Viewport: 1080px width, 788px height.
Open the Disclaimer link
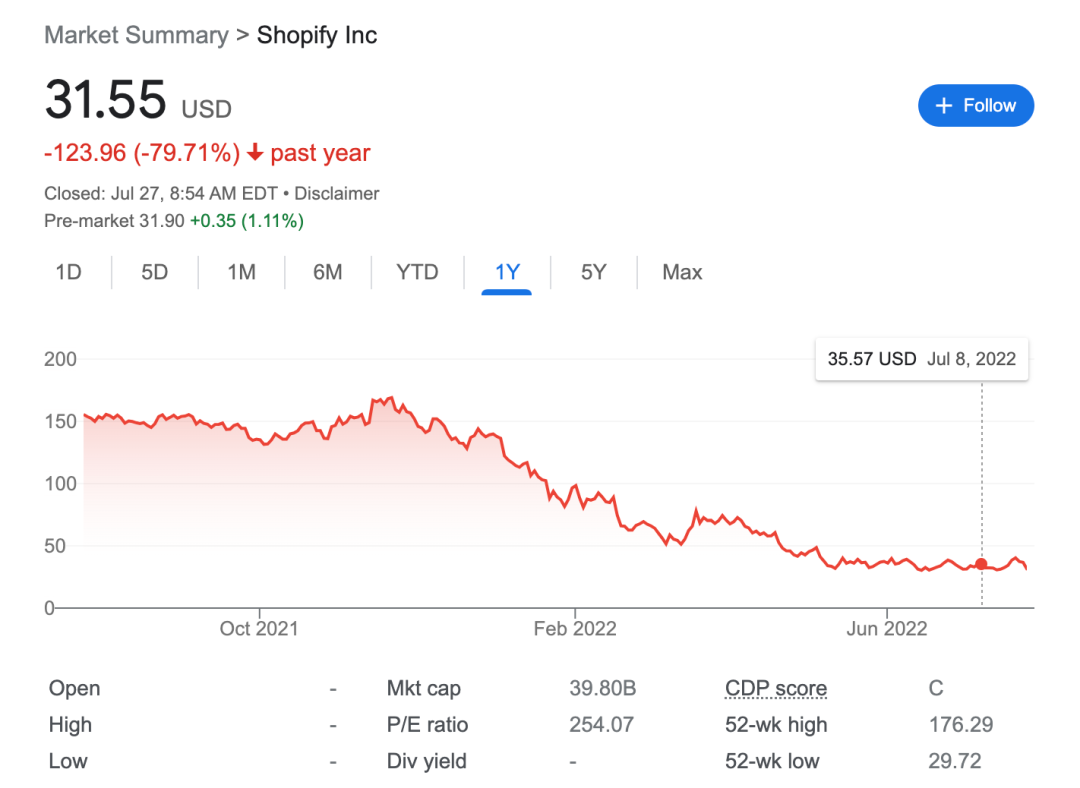click(337, 194)
